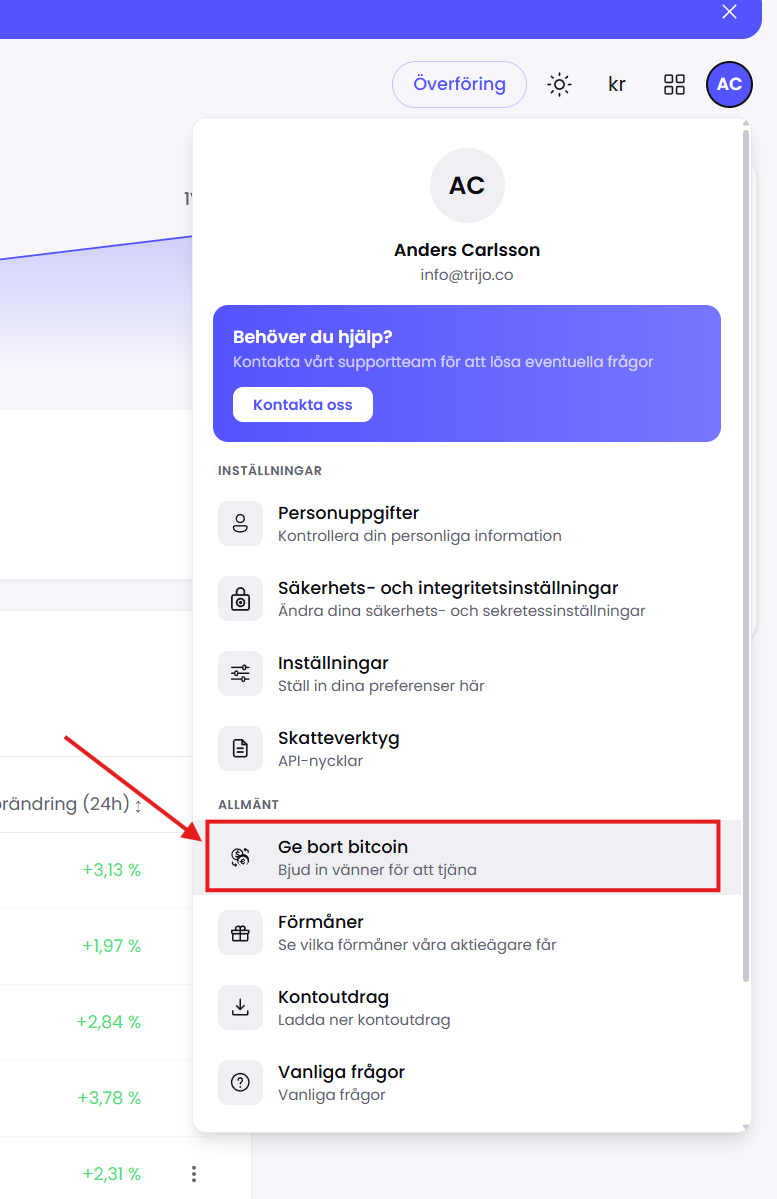Click the Inställningar sliders icon
This screenshot has width=777, height=1199.
coord(240,674)
